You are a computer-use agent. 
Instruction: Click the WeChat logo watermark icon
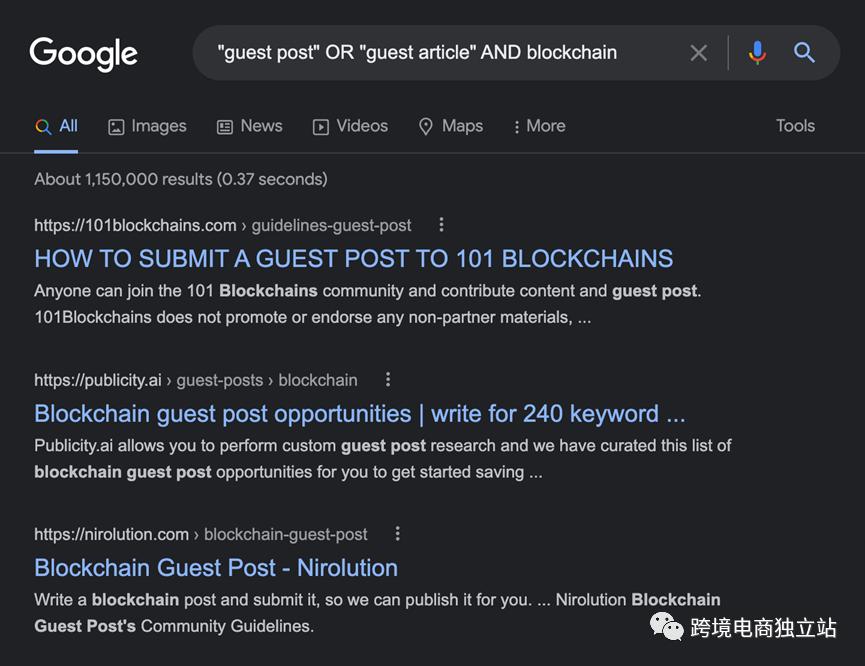pyautogui.click(x=668, y=628)
